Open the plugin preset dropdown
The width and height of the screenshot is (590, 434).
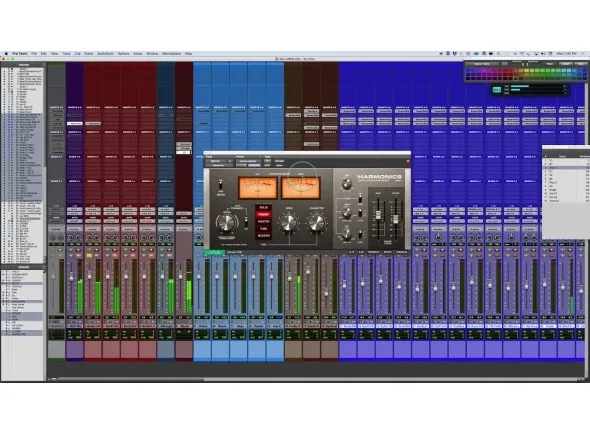coord(248,161)
